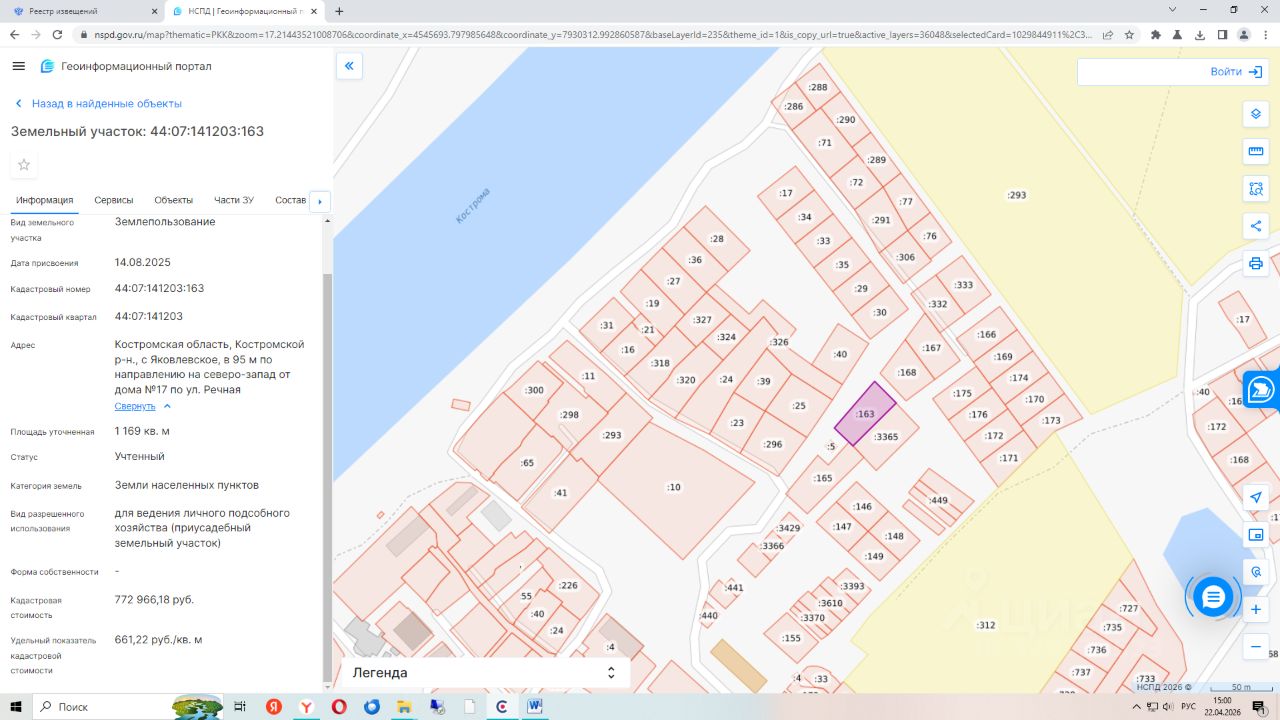The width and height of the screenshot is (1280, 720).
Task: Click the cadastral value 772 966,18 руб.
Action: pyautogui.click(x=154, y=599)
